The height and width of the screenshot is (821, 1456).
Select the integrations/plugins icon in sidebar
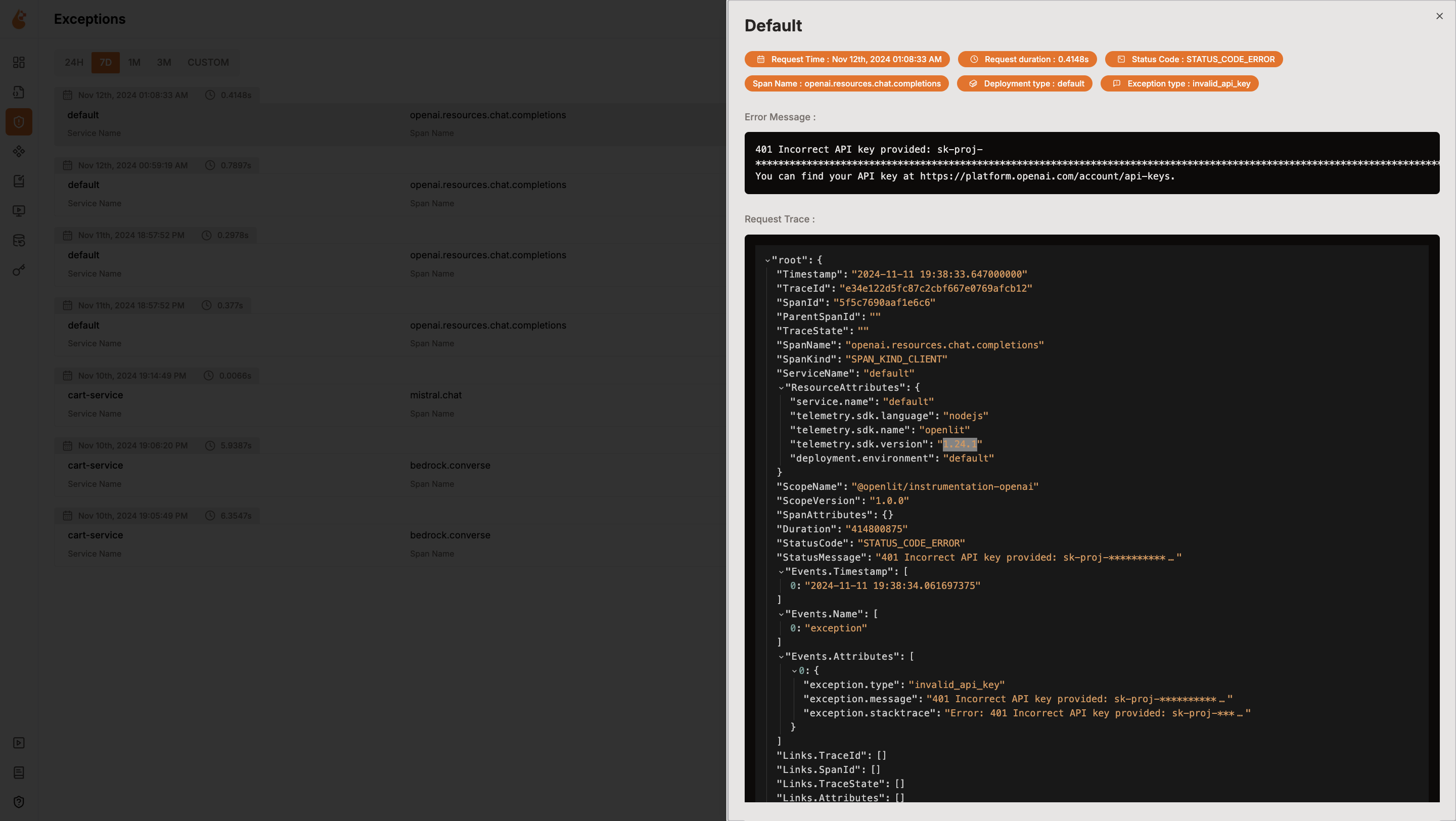[19, 152]
